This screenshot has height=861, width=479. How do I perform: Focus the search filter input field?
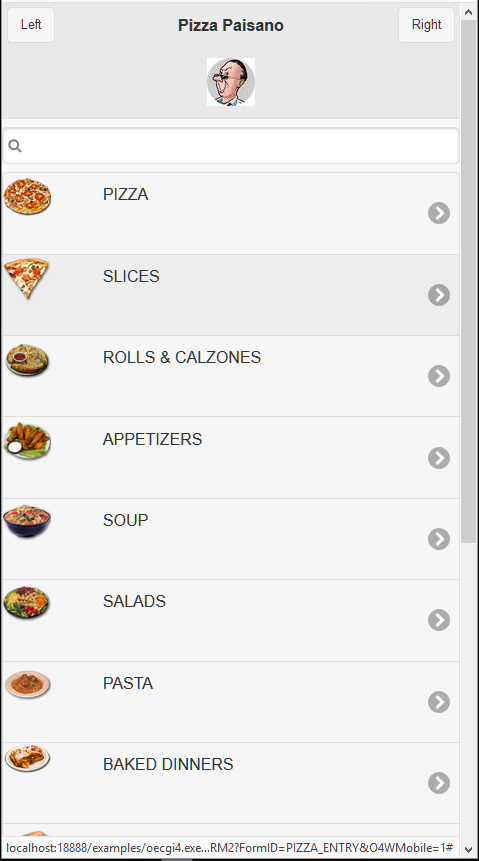click(231, 146)
